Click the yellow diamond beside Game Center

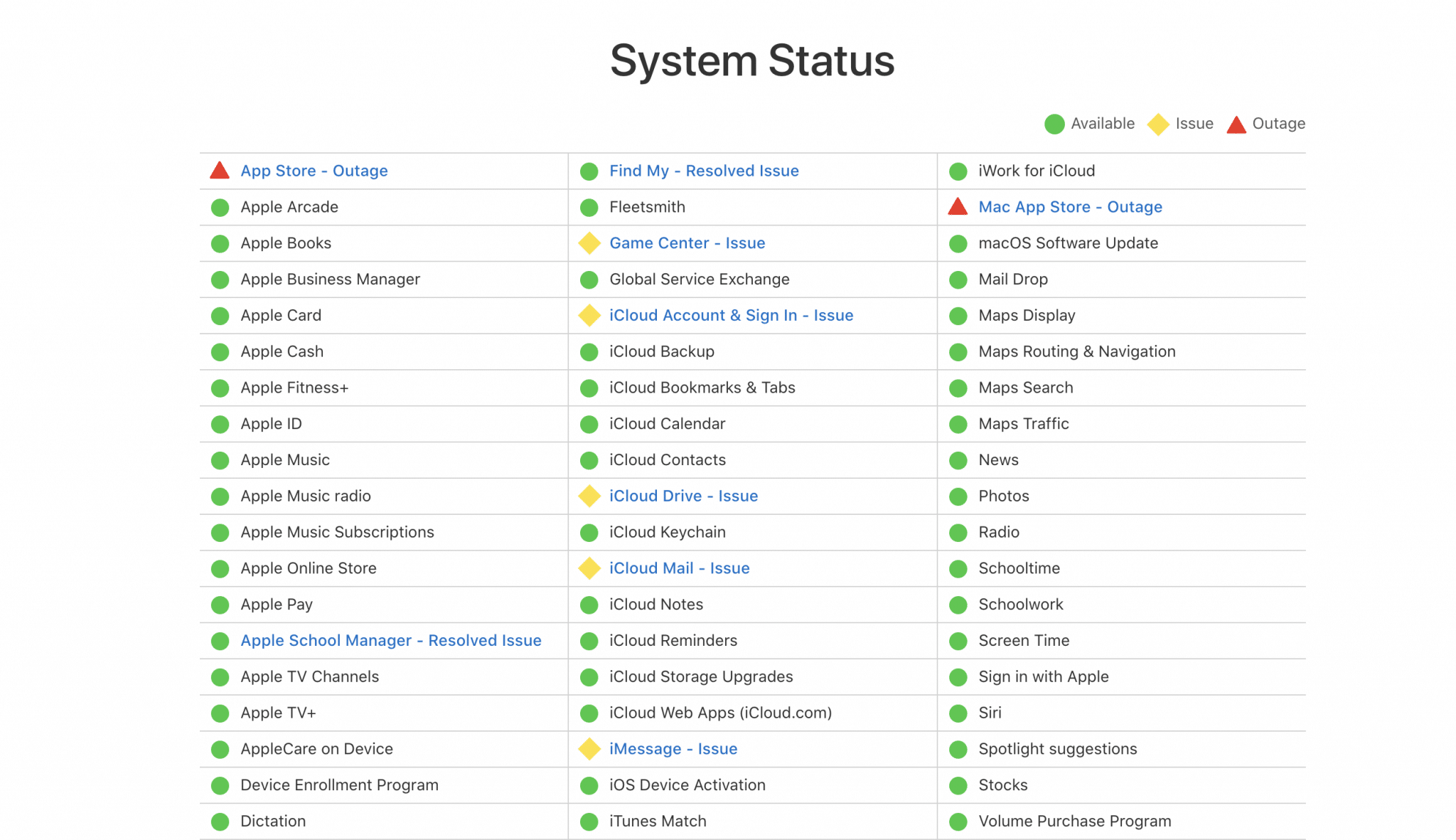pyautogui.click(x=589, y=243)
